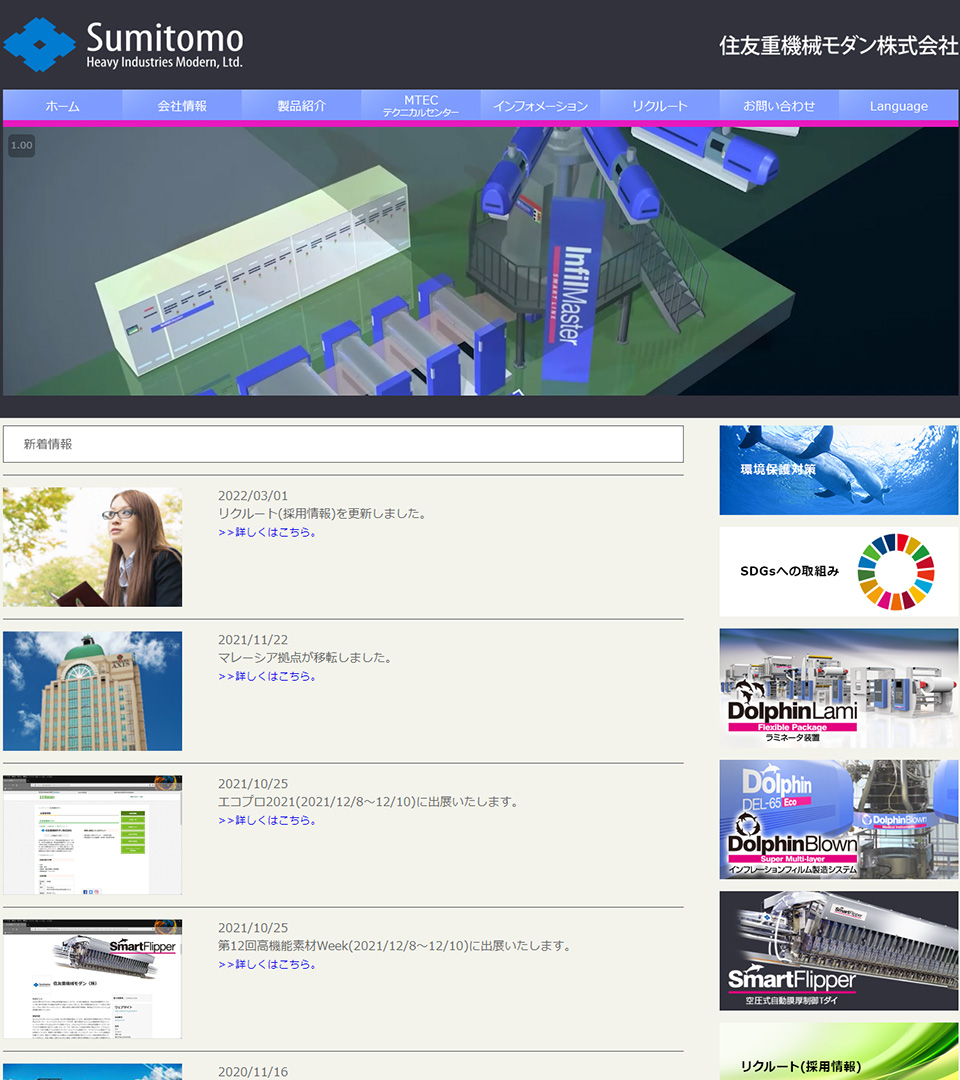Open the インフォメーション menu item
The height and width of the screenshot is (1080, 960).
[x=541, y=106]
